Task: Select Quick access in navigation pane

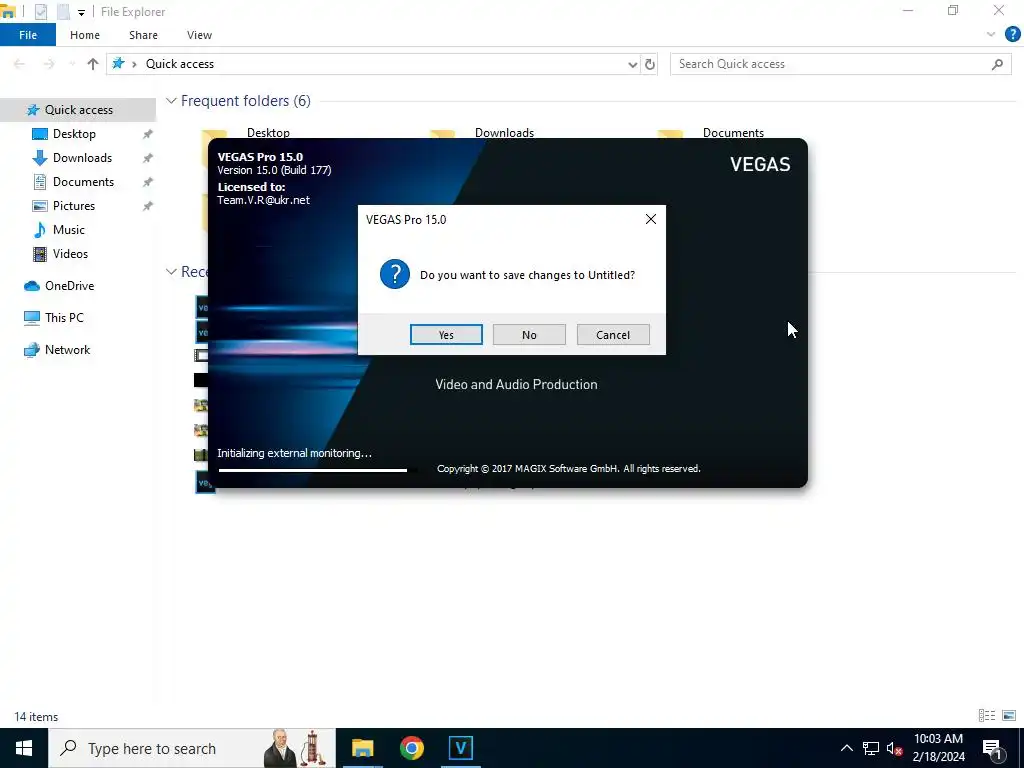Action: 78,110
